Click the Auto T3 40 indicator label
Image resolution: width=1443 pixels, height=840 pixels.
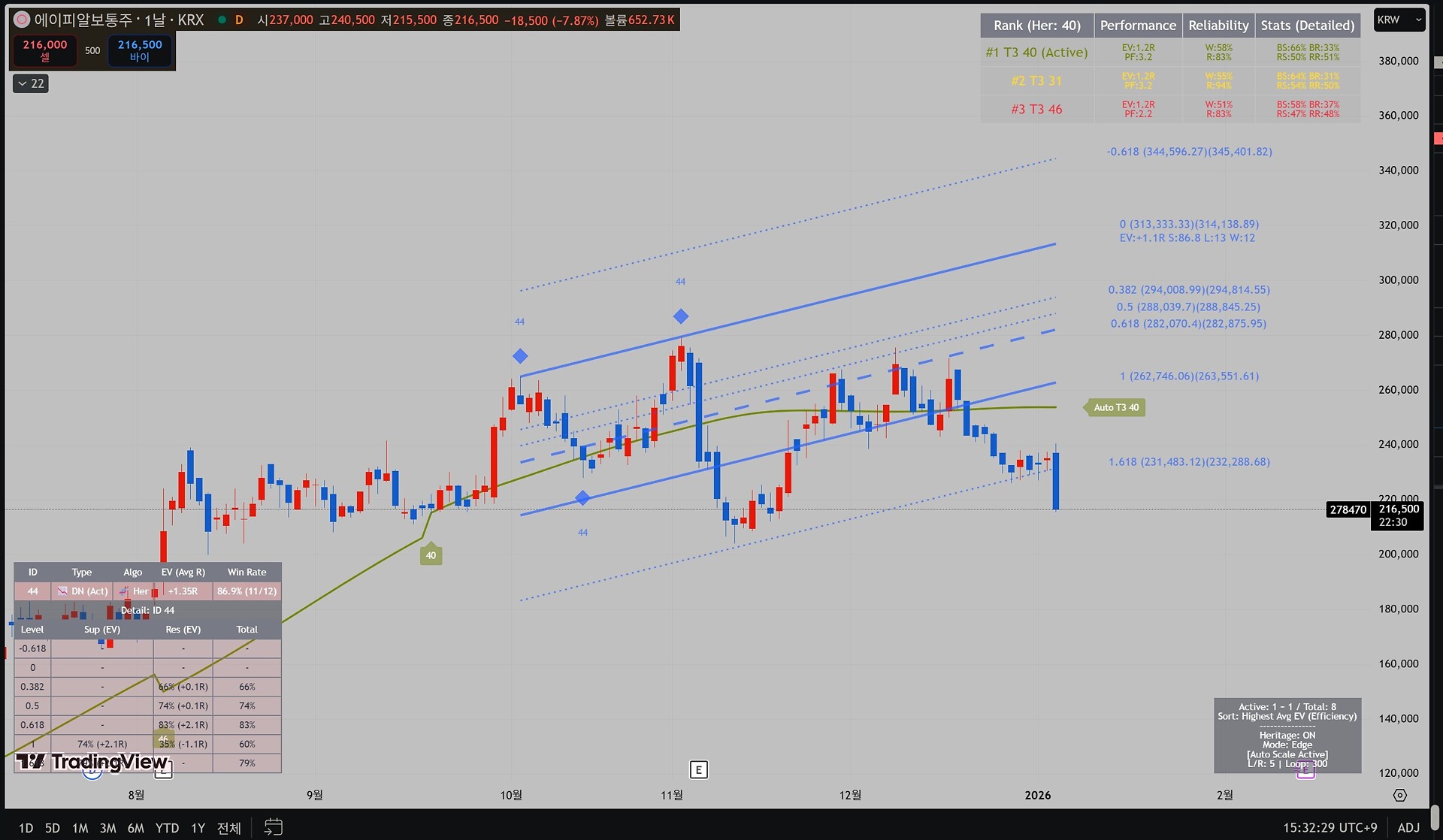tap(1116, 407)
